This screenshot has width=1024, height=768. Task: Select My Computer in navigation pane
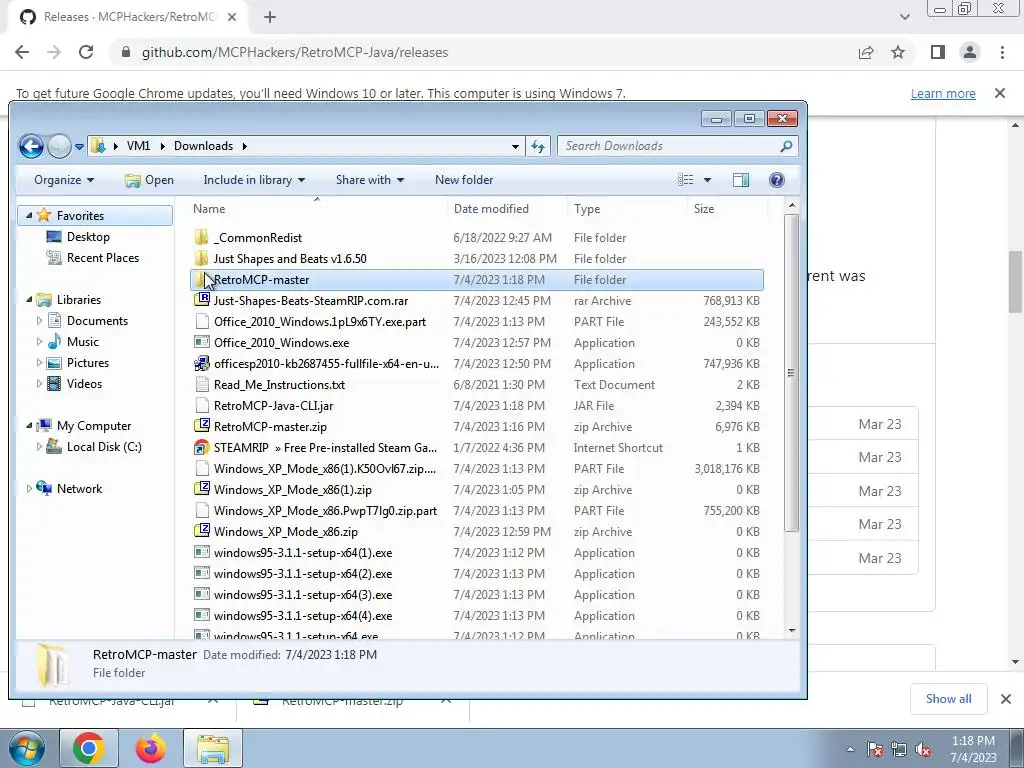(94, 426)
